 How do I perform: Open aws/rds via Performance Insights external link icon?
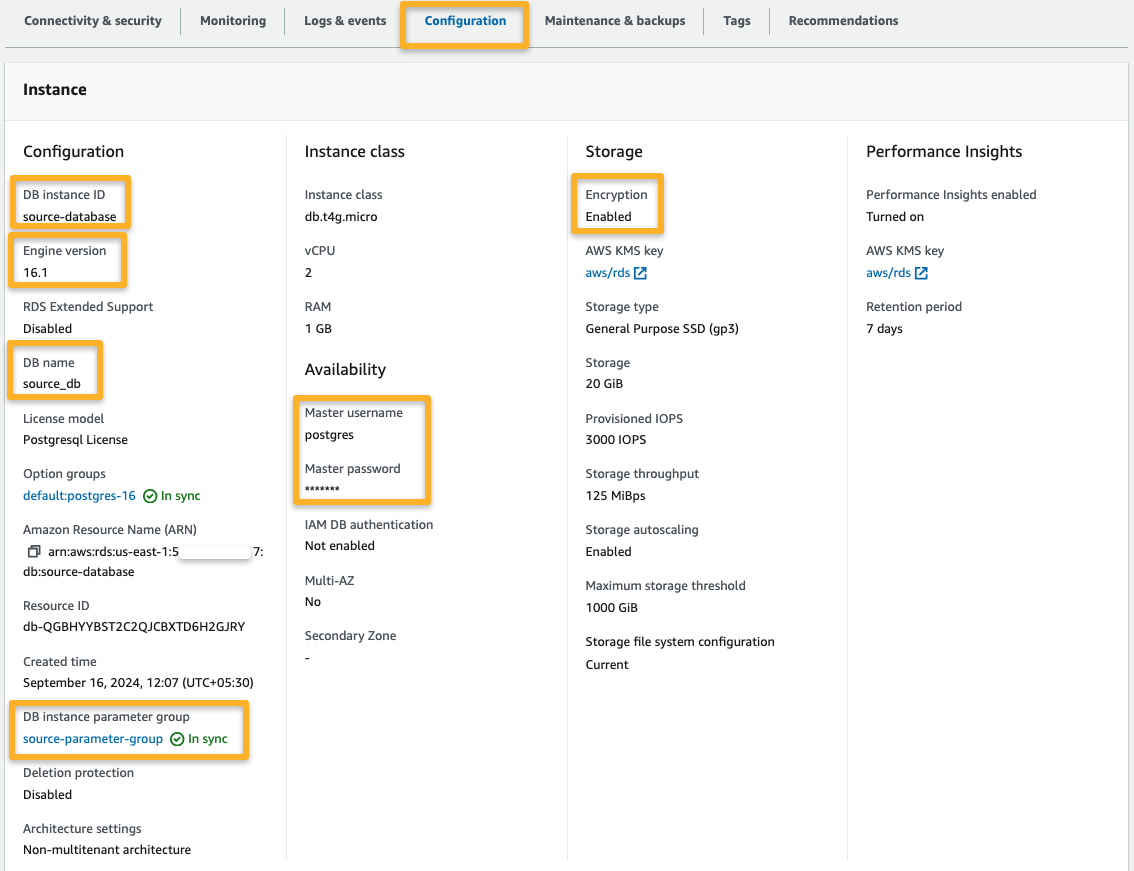(922, 272)
